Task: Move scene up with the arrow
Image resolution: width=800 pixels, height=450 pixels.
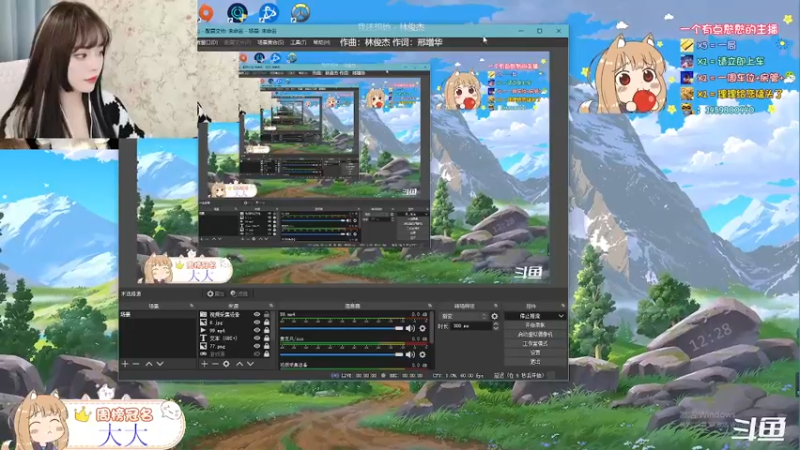Action: [149, 364]
